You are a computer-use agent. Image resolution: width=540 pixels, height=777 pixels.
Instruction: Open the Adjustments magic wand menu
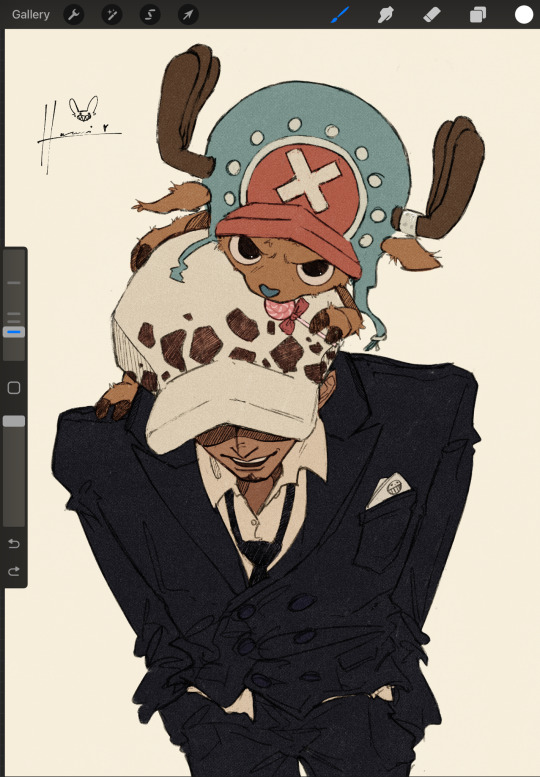(x=112, y=14)
